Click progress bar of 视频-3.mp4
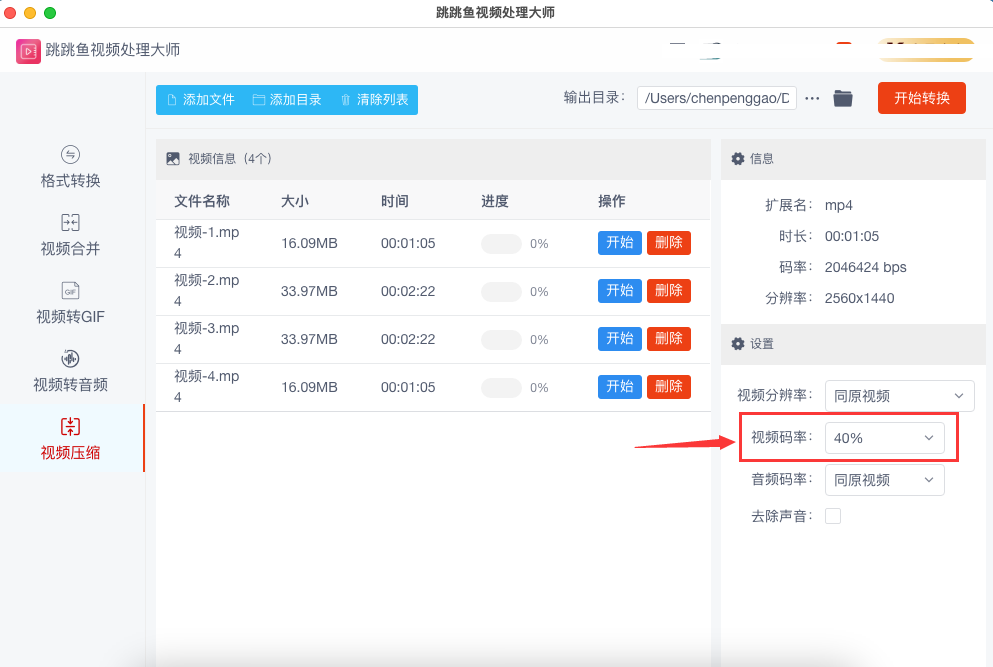The image size is (993, 667). pyautogui.click(x=501, y=340)
